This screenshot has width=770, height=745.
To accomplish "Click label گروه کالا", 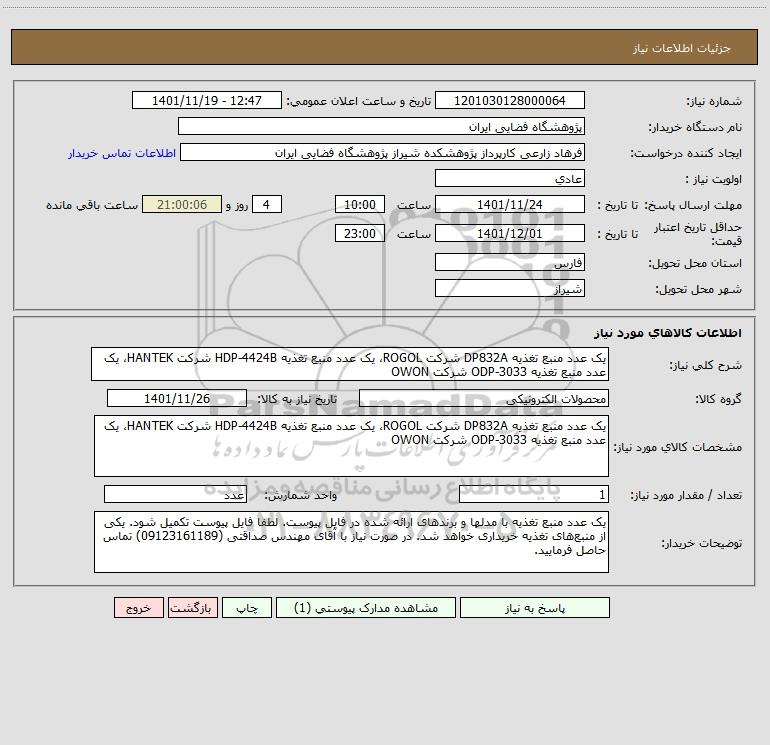I will (x=718, y=399).
